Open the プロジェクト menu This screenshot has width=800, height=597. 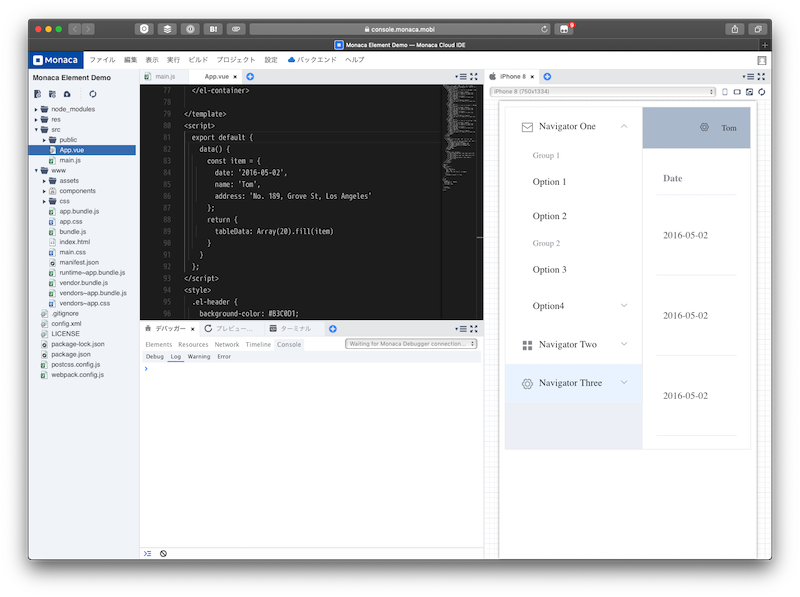pos(236,60)
